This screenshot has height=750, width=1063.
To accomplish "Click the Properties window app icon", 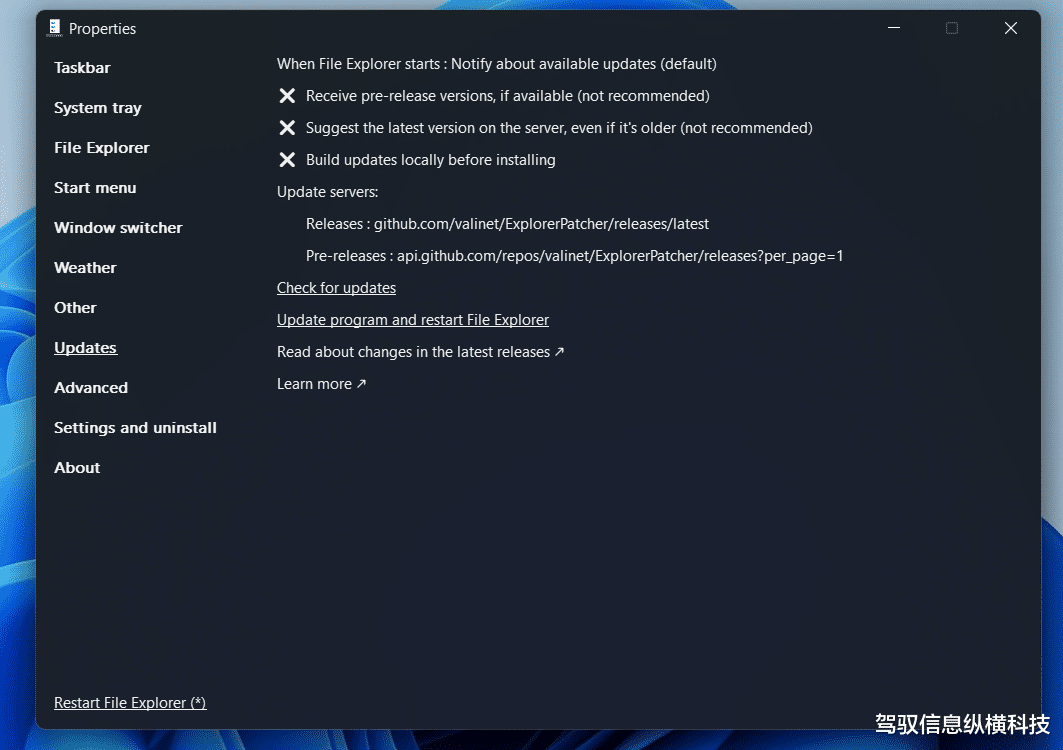I will 55,28.
